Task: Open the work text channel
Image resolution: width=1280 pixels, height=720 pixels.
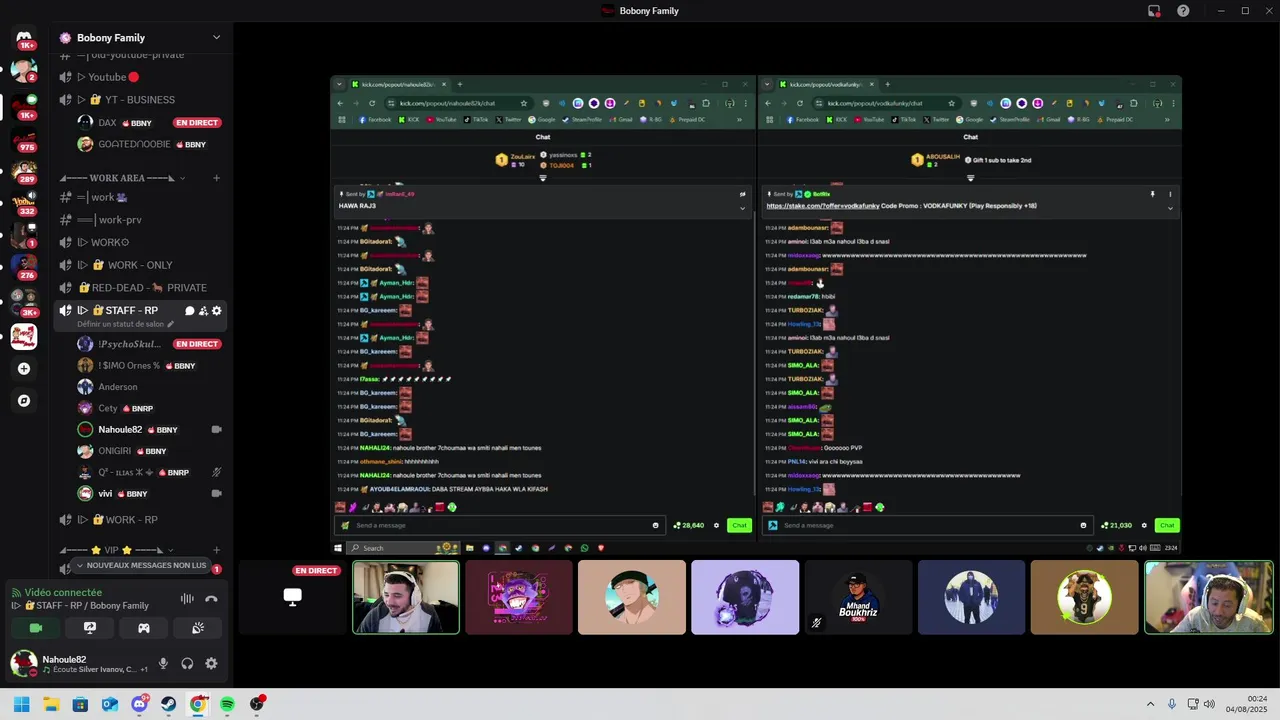Action: point(140,197)
